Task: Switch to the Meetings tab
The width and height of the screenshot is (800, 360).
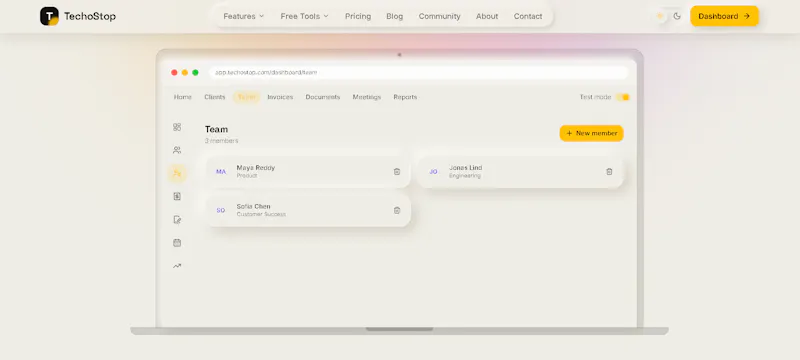Action: tap(367, 97)
